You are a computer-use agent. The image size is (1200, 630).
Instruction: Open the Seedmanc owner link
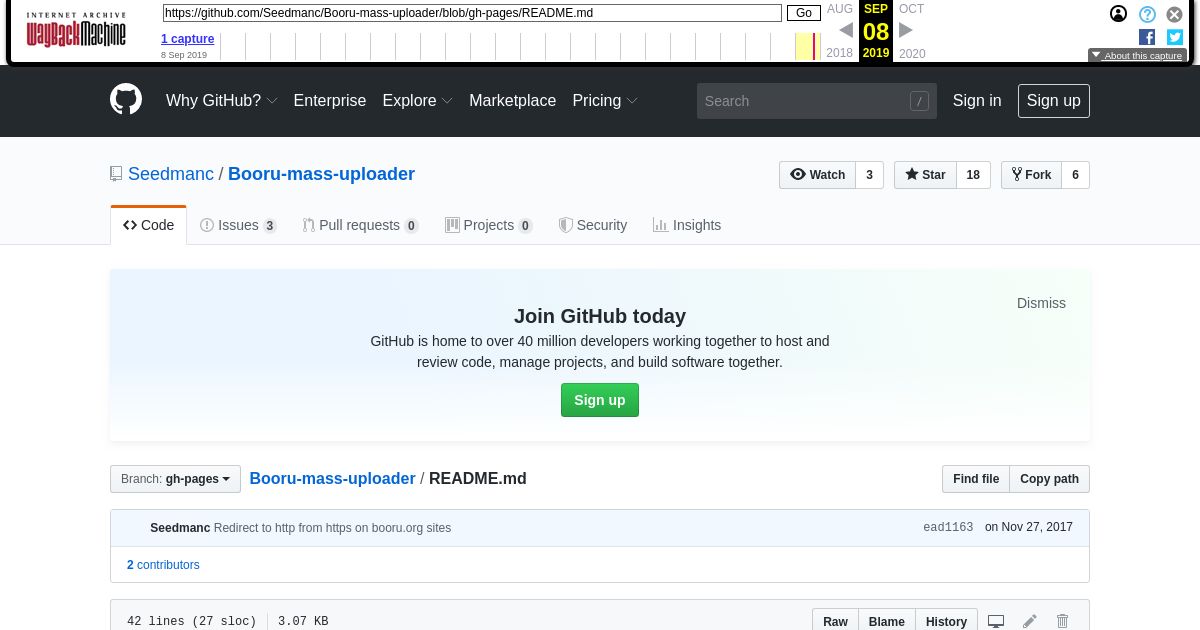click(171, 174)
